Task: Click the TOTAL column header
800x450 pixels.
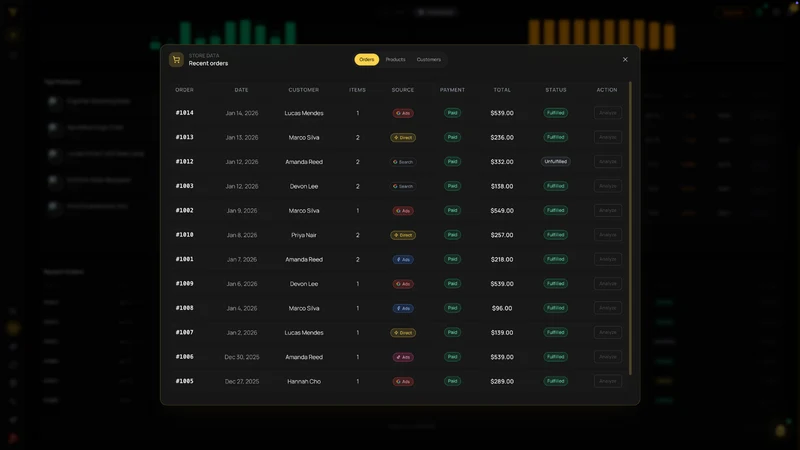Action: pyautogui.click(x=502, y=90)
